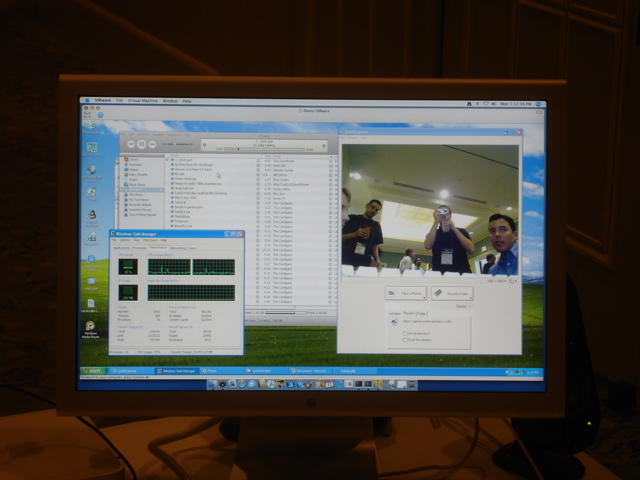Click the iTunes song progress bar
Screen dimensions: 640x480
click(x=264, y=149)
